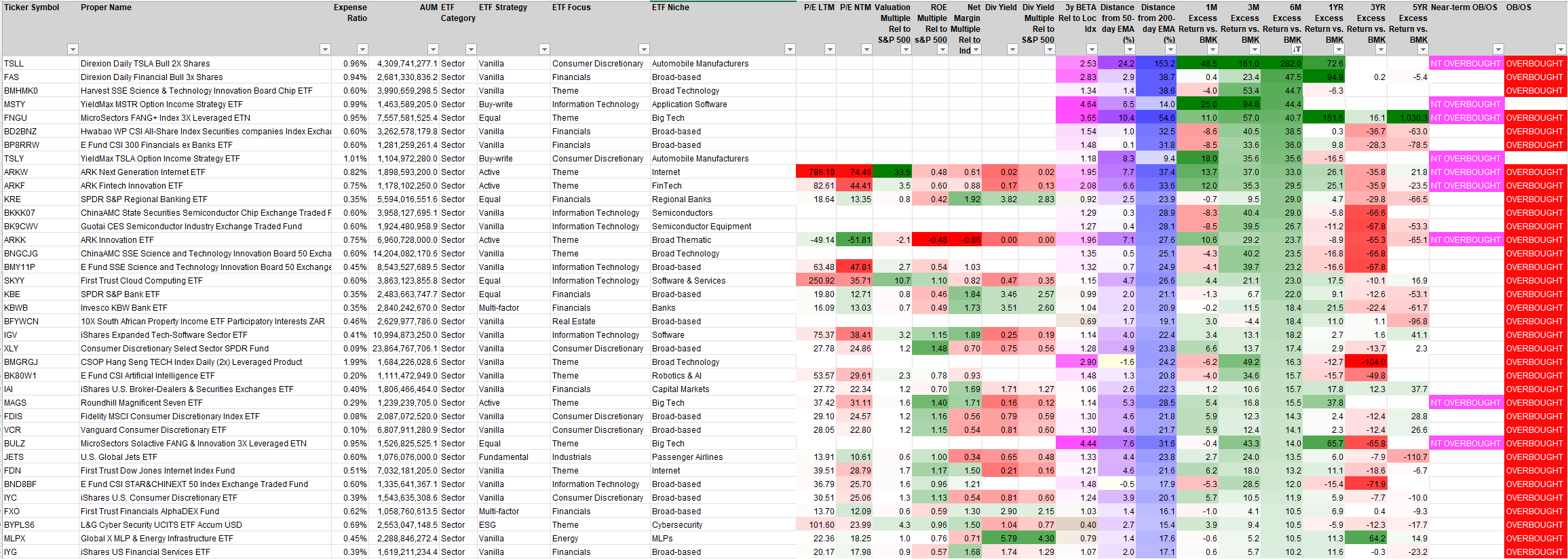
Task: Click the -51.81 P/E NTM cell
Action: click(854, 240)
